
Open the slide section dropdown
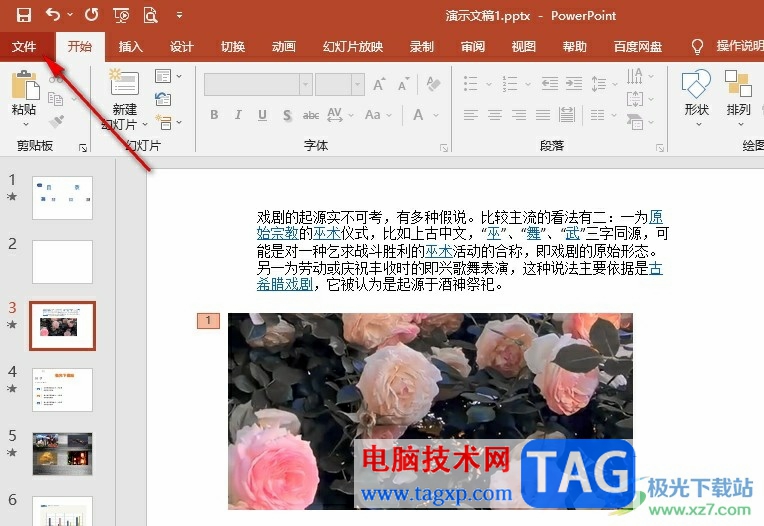(168, 122)
